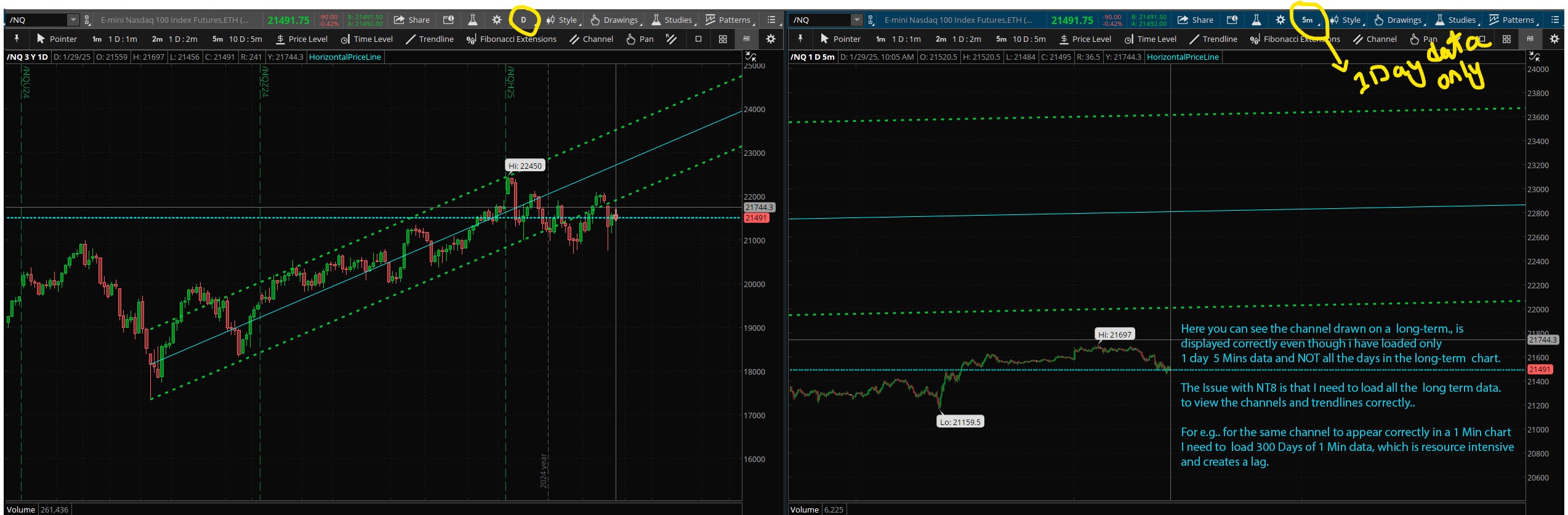
Task: Open the Style menu in left chart
Action: coord(563,20)
